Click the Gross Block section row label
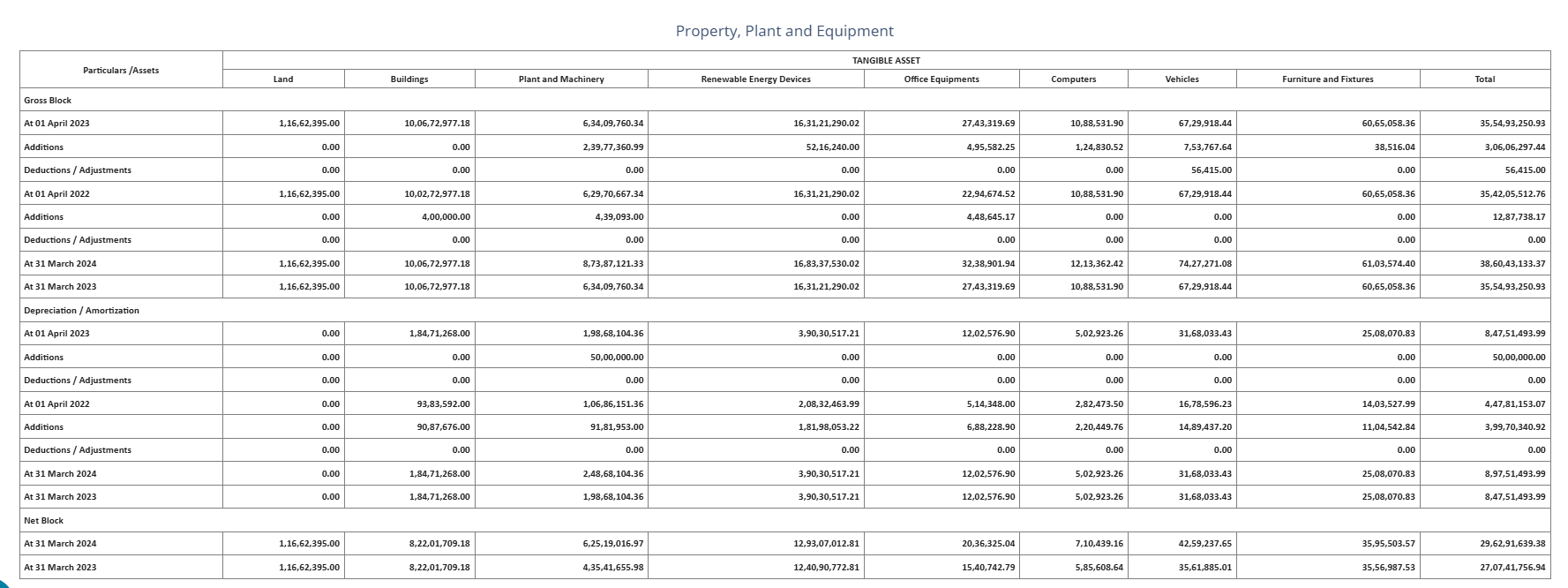This screenshot has height=588, width=1568. click(48, 101)
